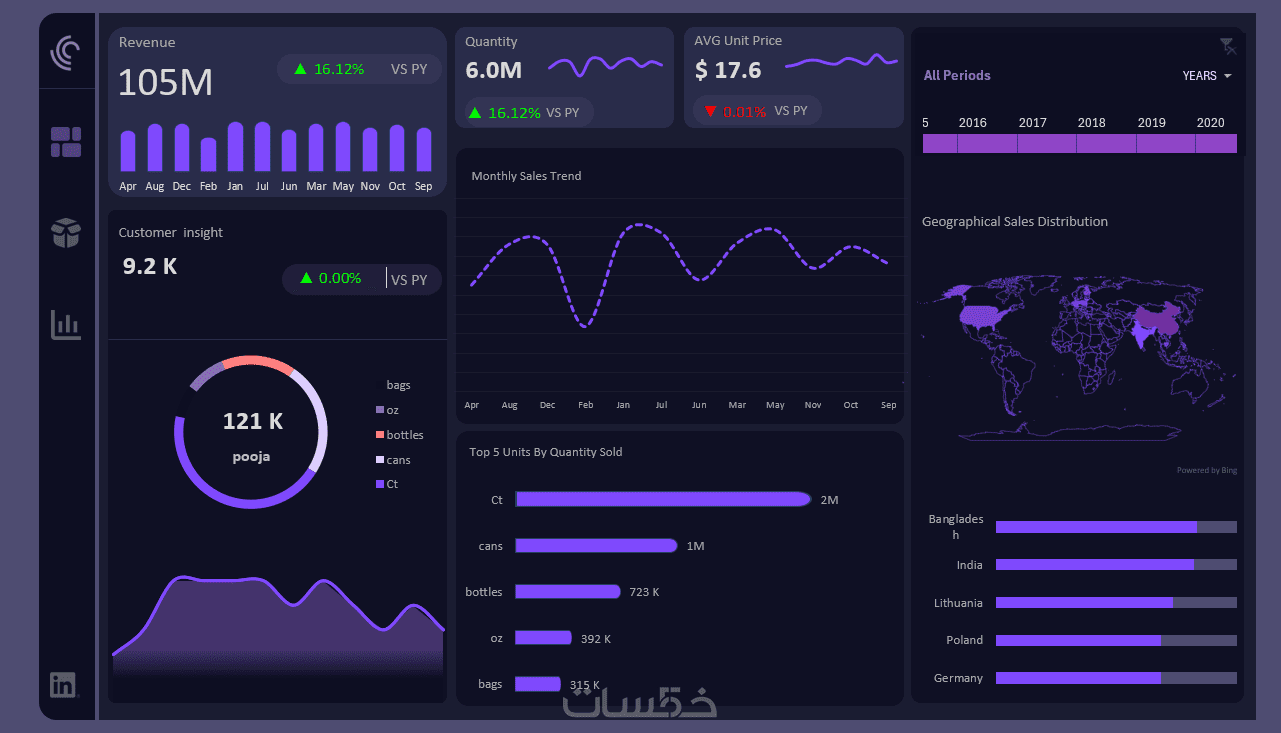The height and width of the screenshot is (733, 1281).
Task: Open the bar chart icon in sidebar
Action: [66, 325]
